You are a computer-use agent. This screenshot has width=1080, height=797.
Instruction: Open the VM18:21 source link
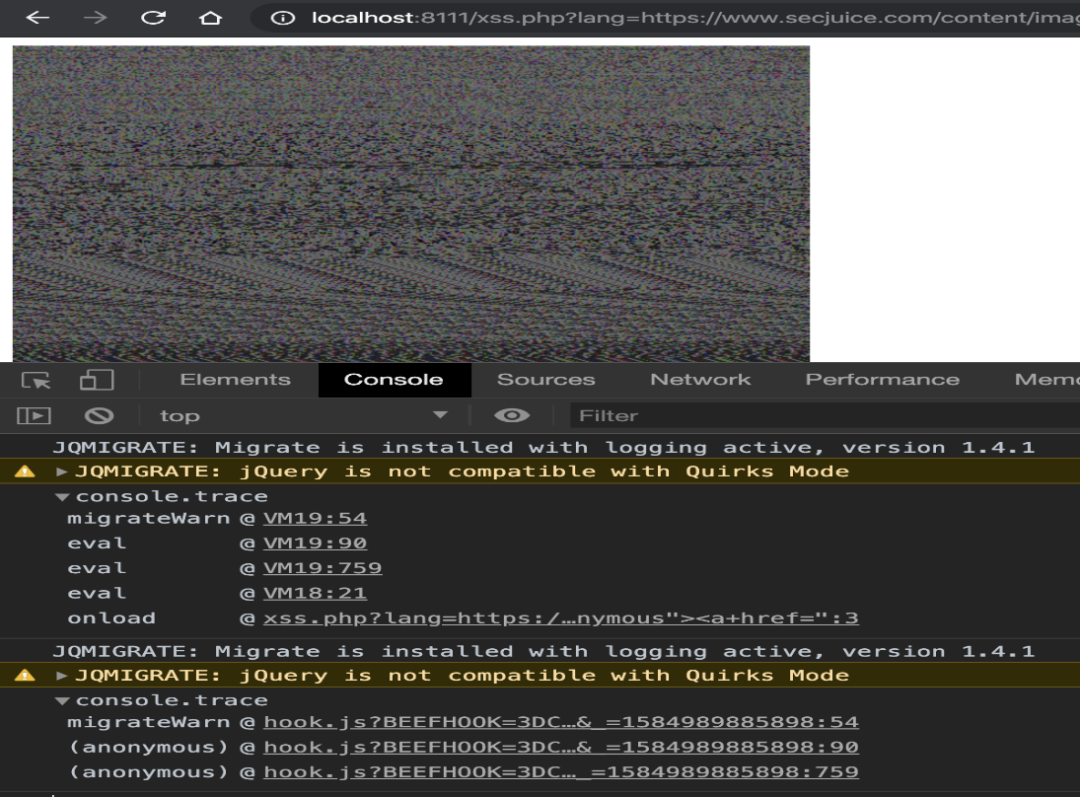315,593
